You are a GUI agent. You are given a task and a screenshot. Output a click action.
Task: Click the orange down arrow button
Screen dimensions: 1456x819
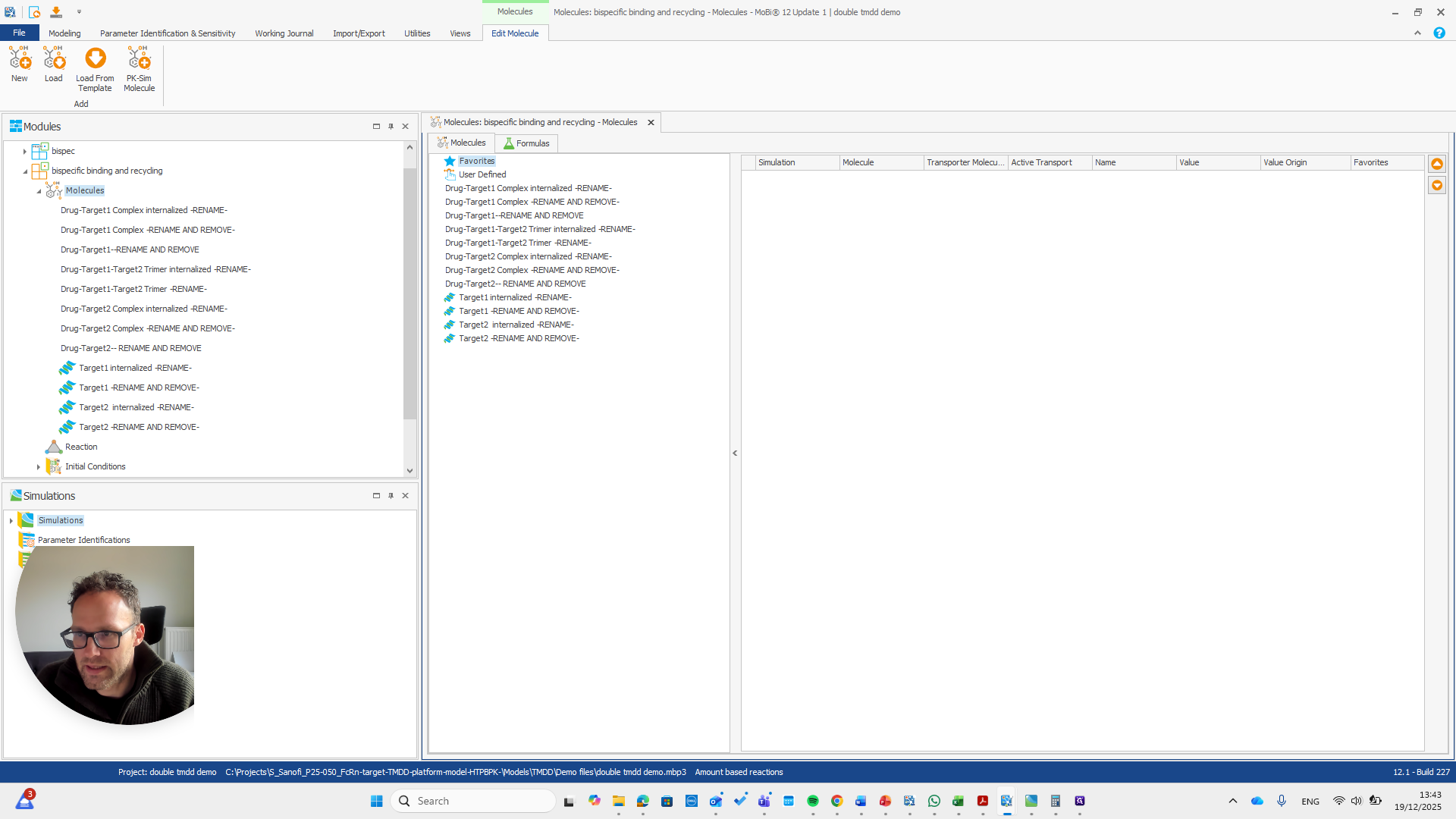1437,186
